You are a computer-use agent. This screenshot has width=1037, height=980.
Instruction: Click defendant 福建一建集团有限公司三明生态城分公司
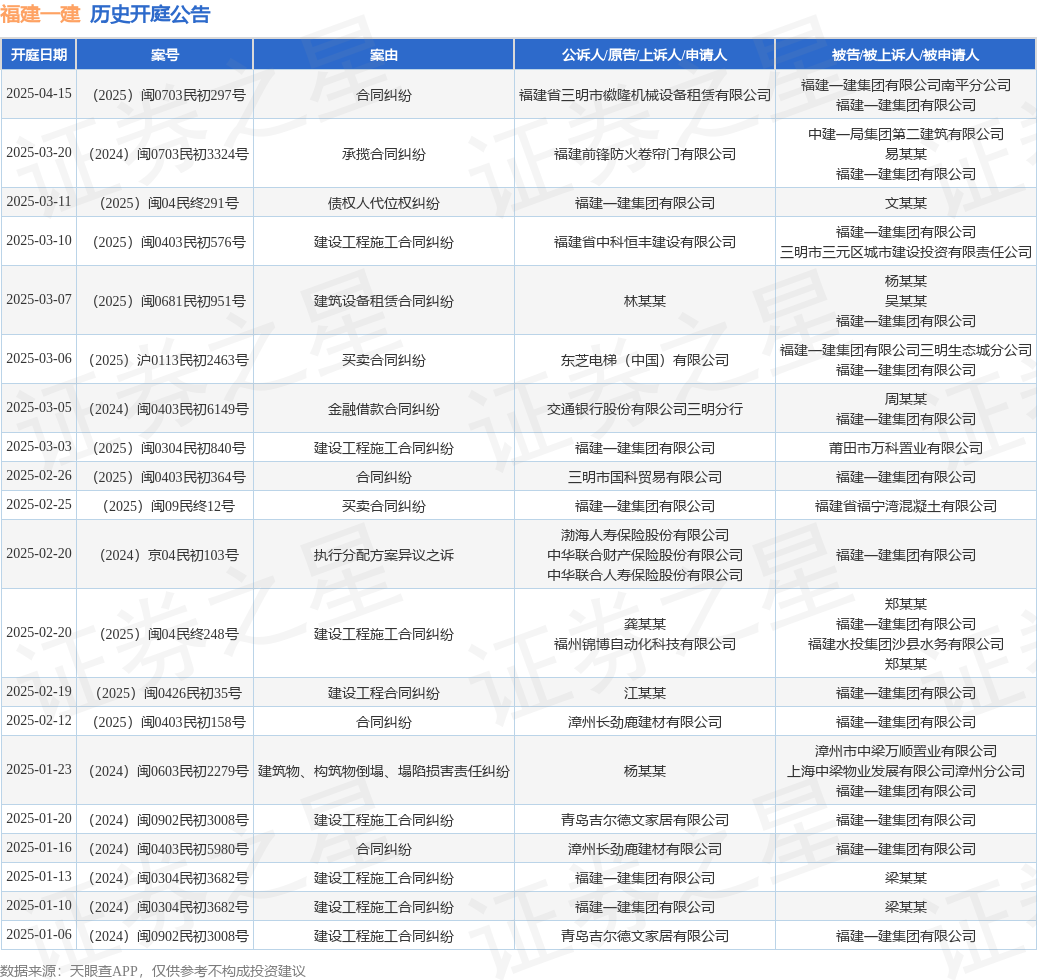(x=905, y=350)
